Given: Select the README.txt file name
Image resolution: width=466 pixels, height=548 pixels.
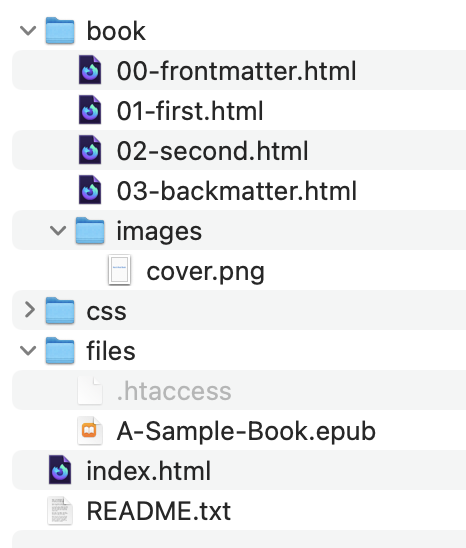Looking at the screenshot, I should point(159,511).
